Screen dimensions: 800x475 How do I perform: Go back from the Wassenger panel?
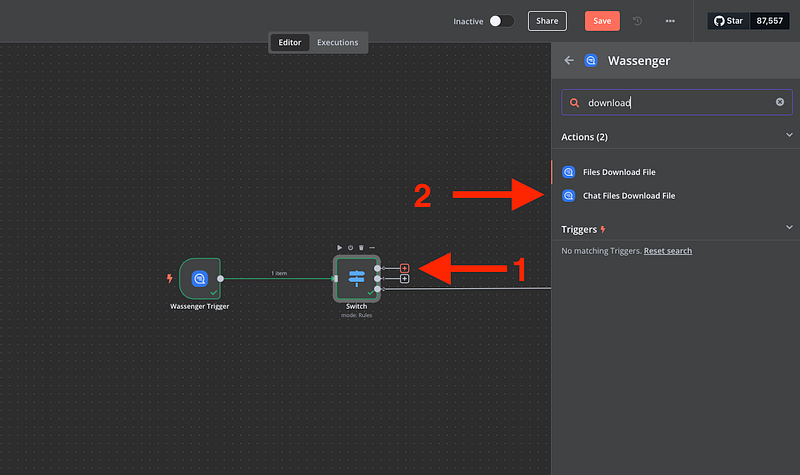[569, 61]
